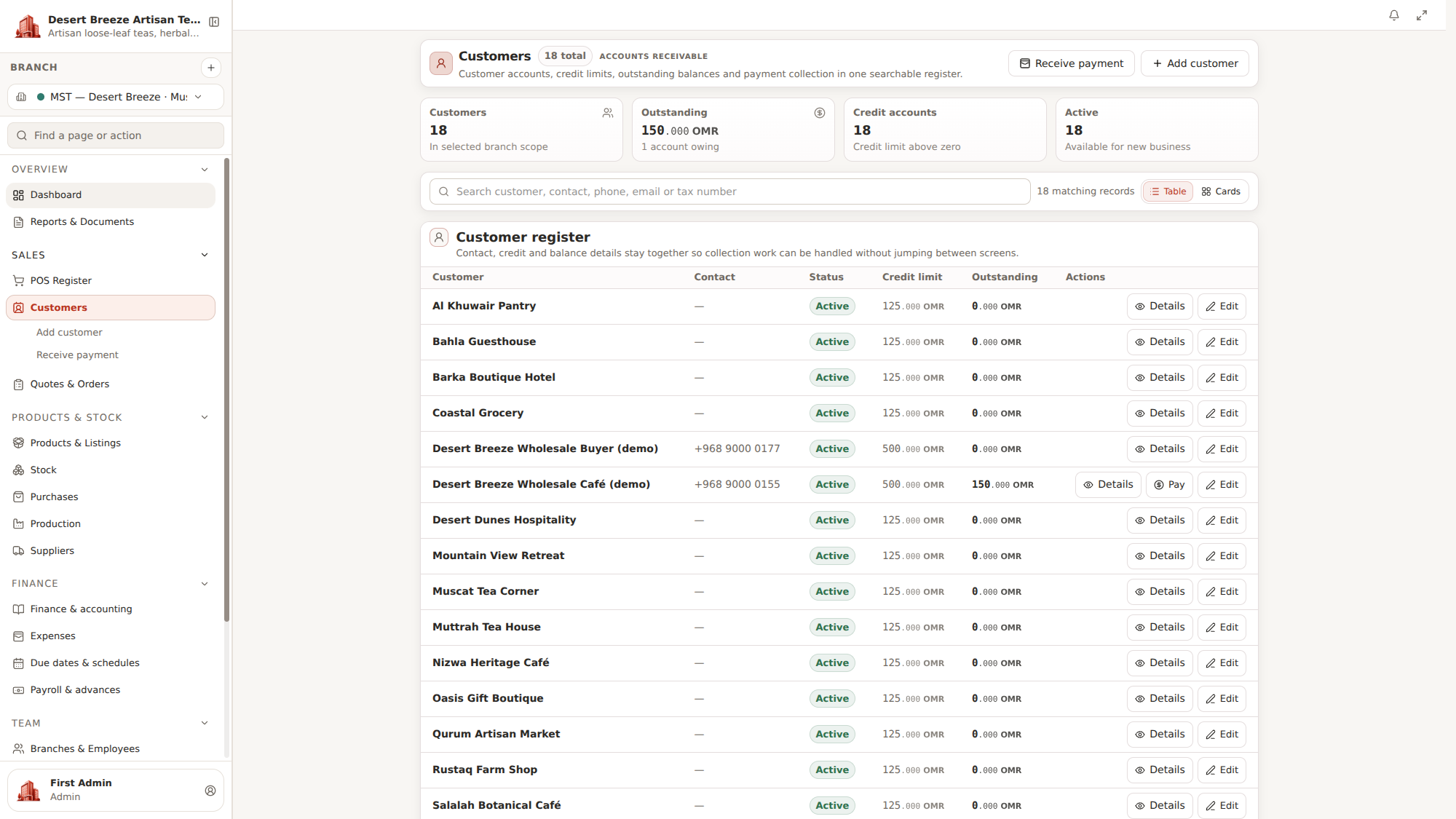This screenshot has height=819, width=1456.
Task: Collapse the FINANCE section
Action: 205,584
